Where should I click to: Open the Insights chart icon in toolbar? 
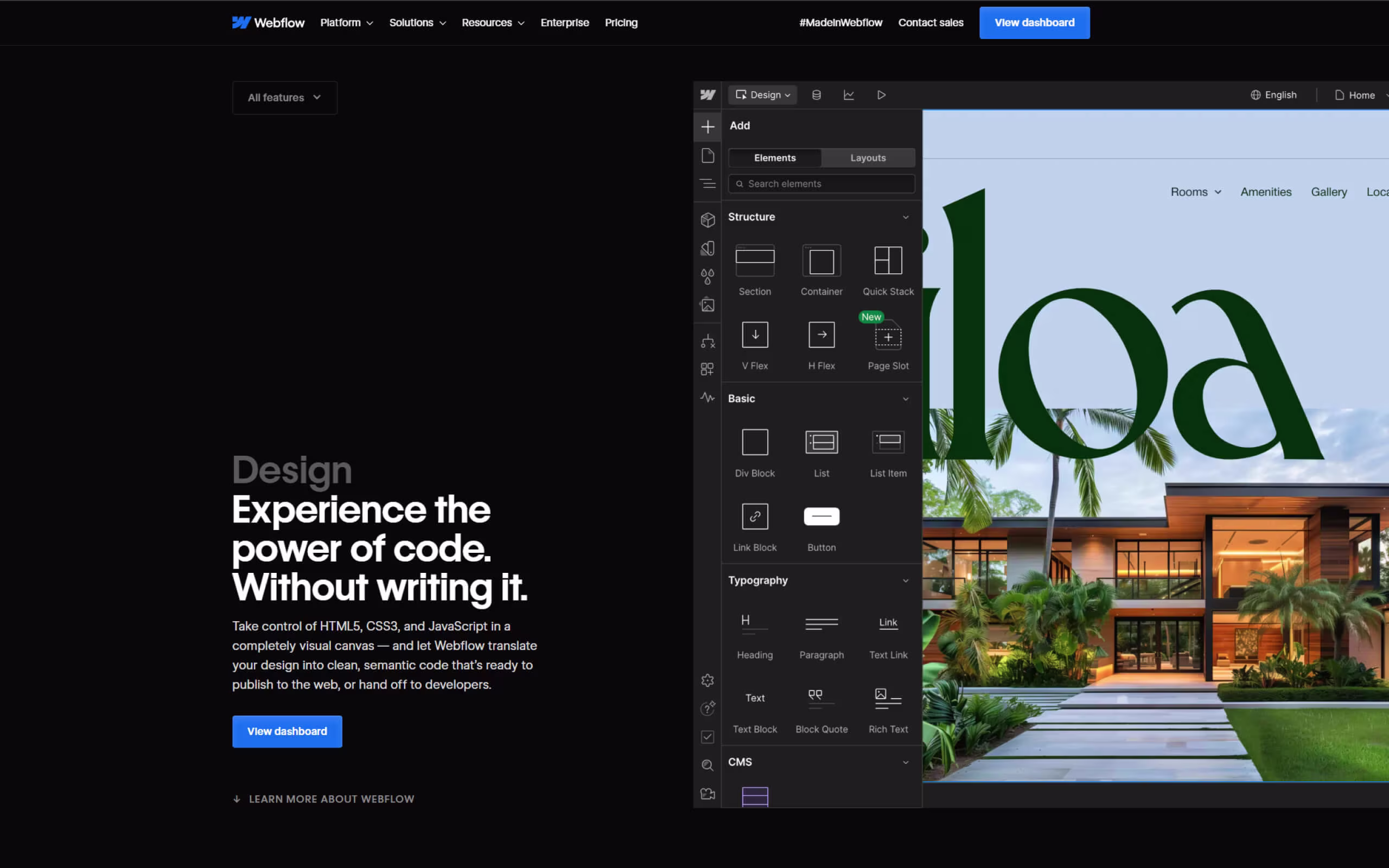(849, 95)
